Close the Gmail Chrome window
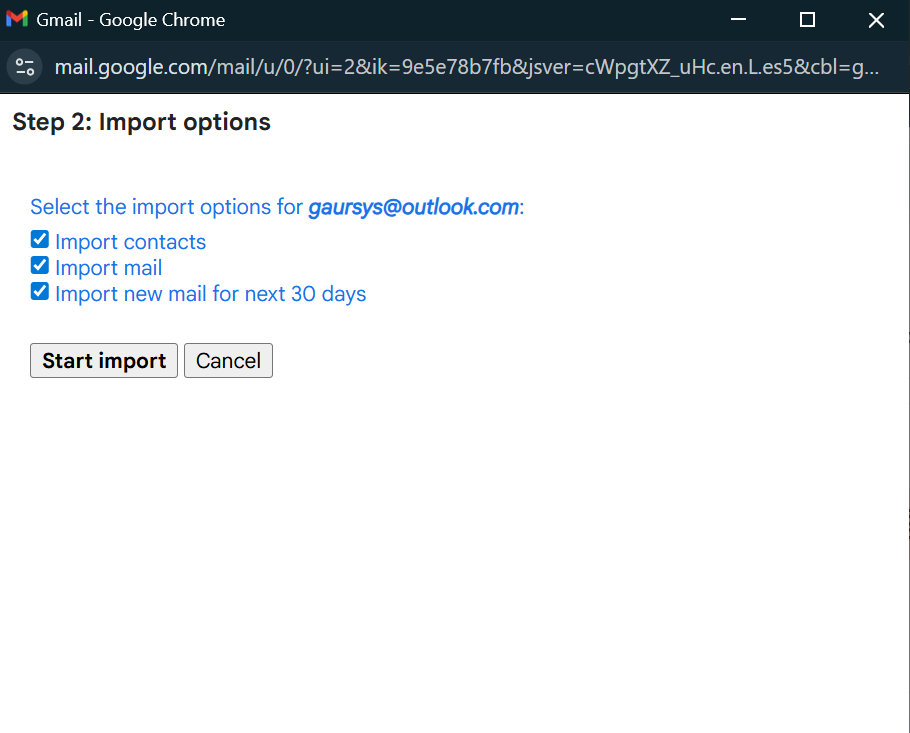The height and width of the screenshot is (733, 910). pos(876,20)
